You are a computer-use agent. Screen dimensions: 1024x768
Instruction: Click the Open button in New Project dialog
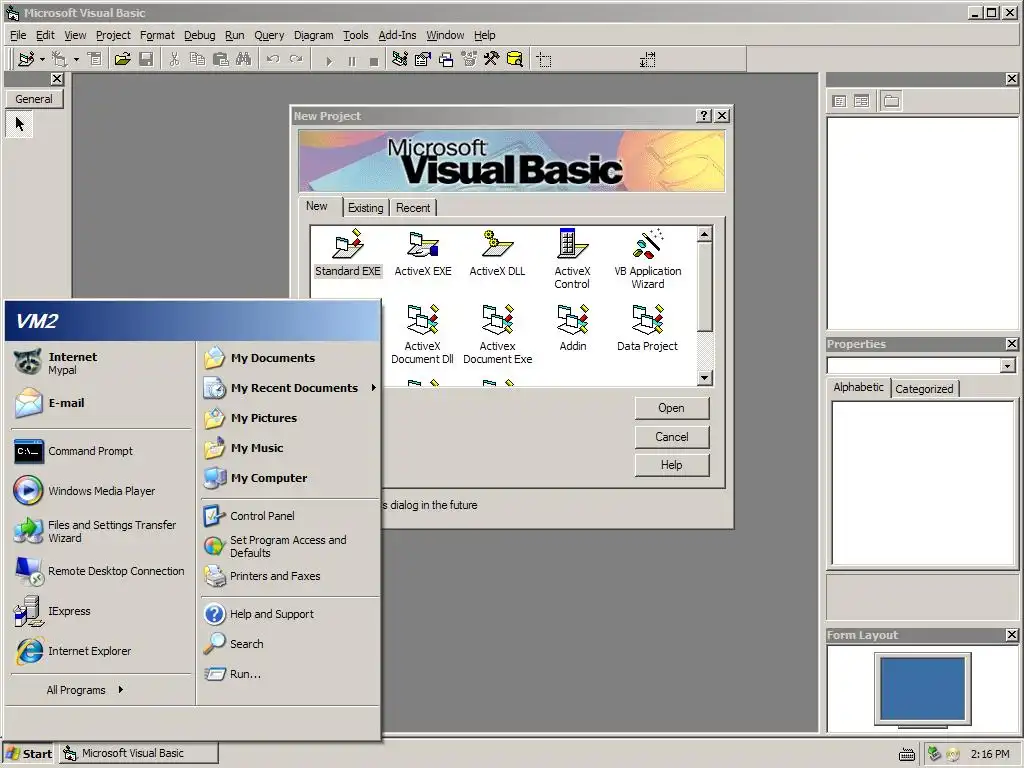point(671,408)
